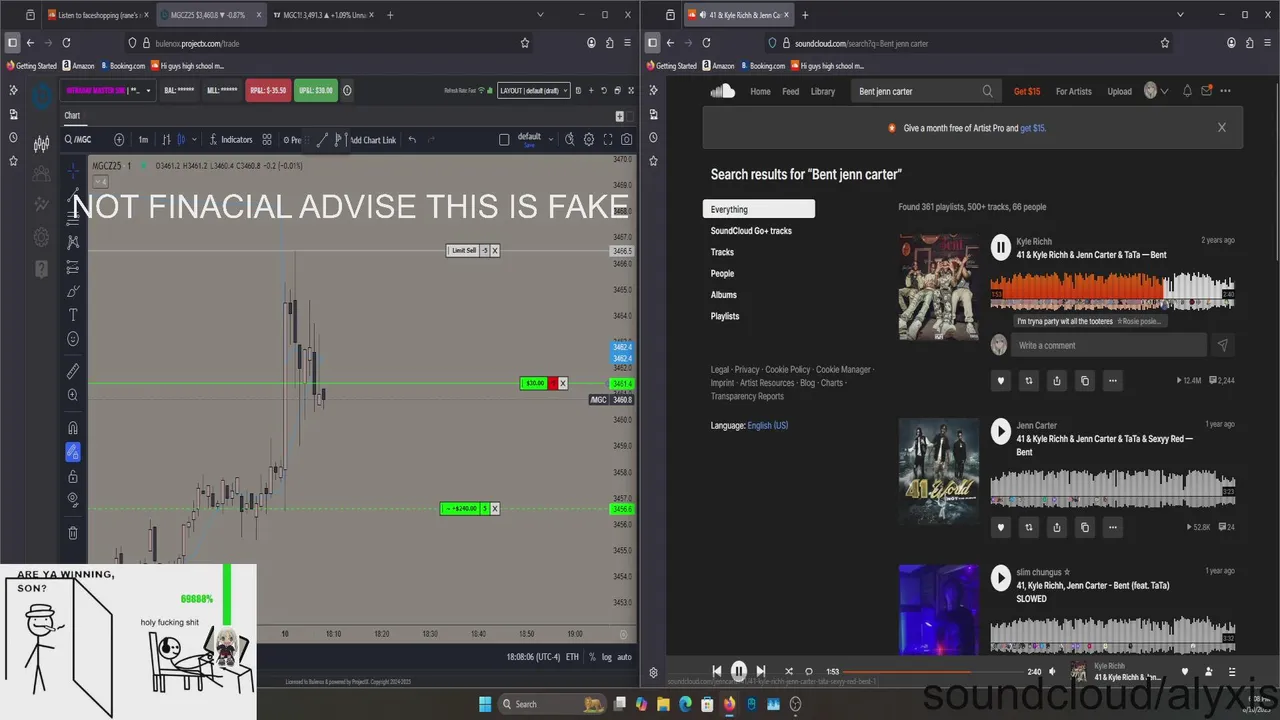Screen dimensions: 1280x720
Task: Click the Upload link
Action: [1119, 91]
